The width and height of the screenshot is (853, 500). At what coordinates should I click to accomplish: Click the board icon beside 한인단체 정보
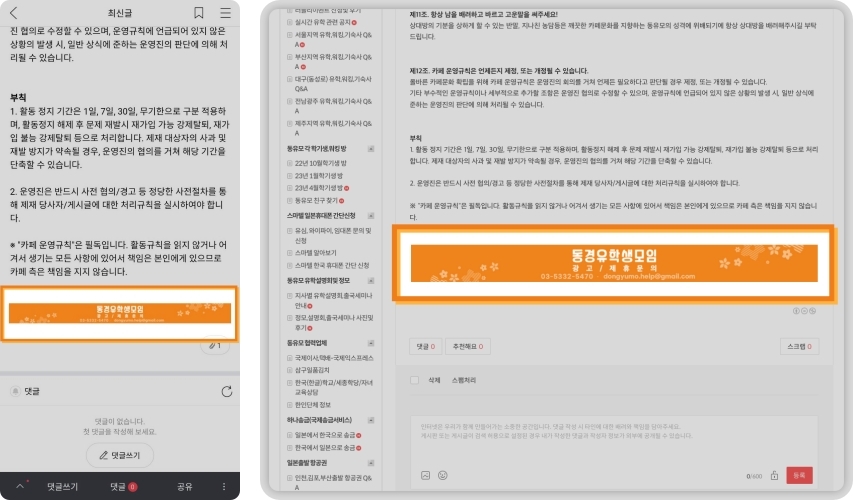(x=290, y=405)
